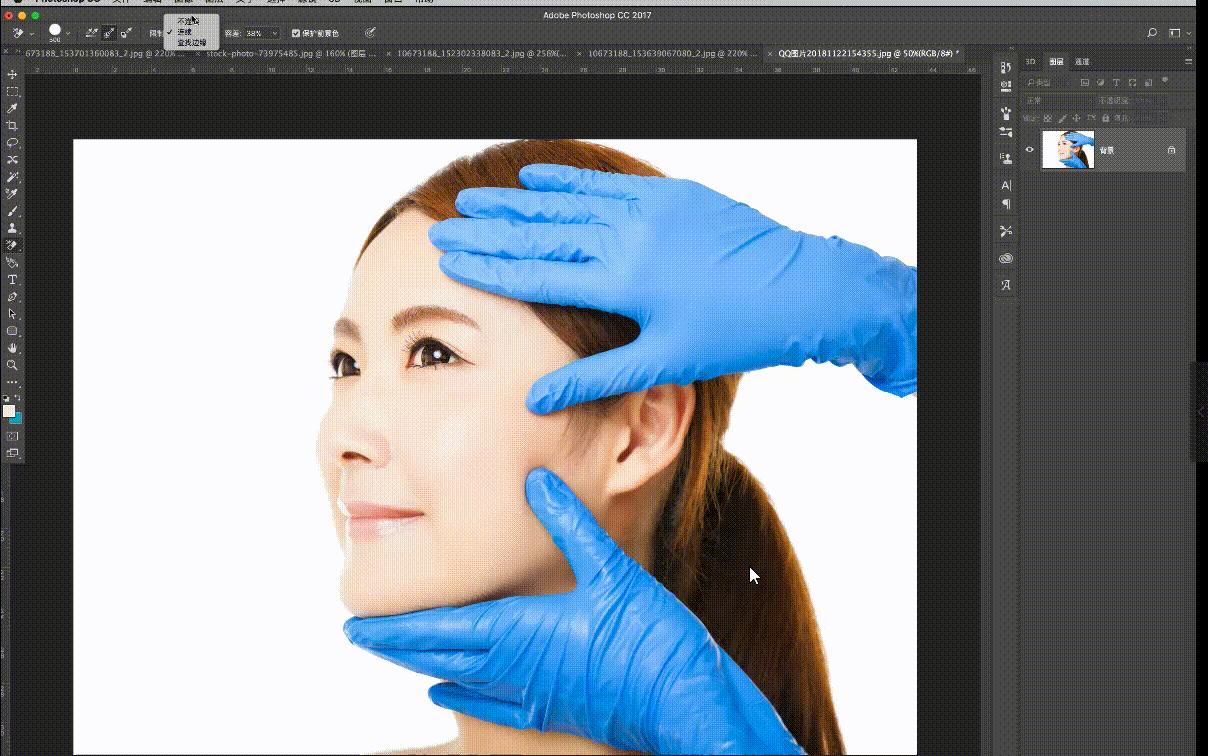
Task: Click the foreground color swatch
Action: point(9,411)
